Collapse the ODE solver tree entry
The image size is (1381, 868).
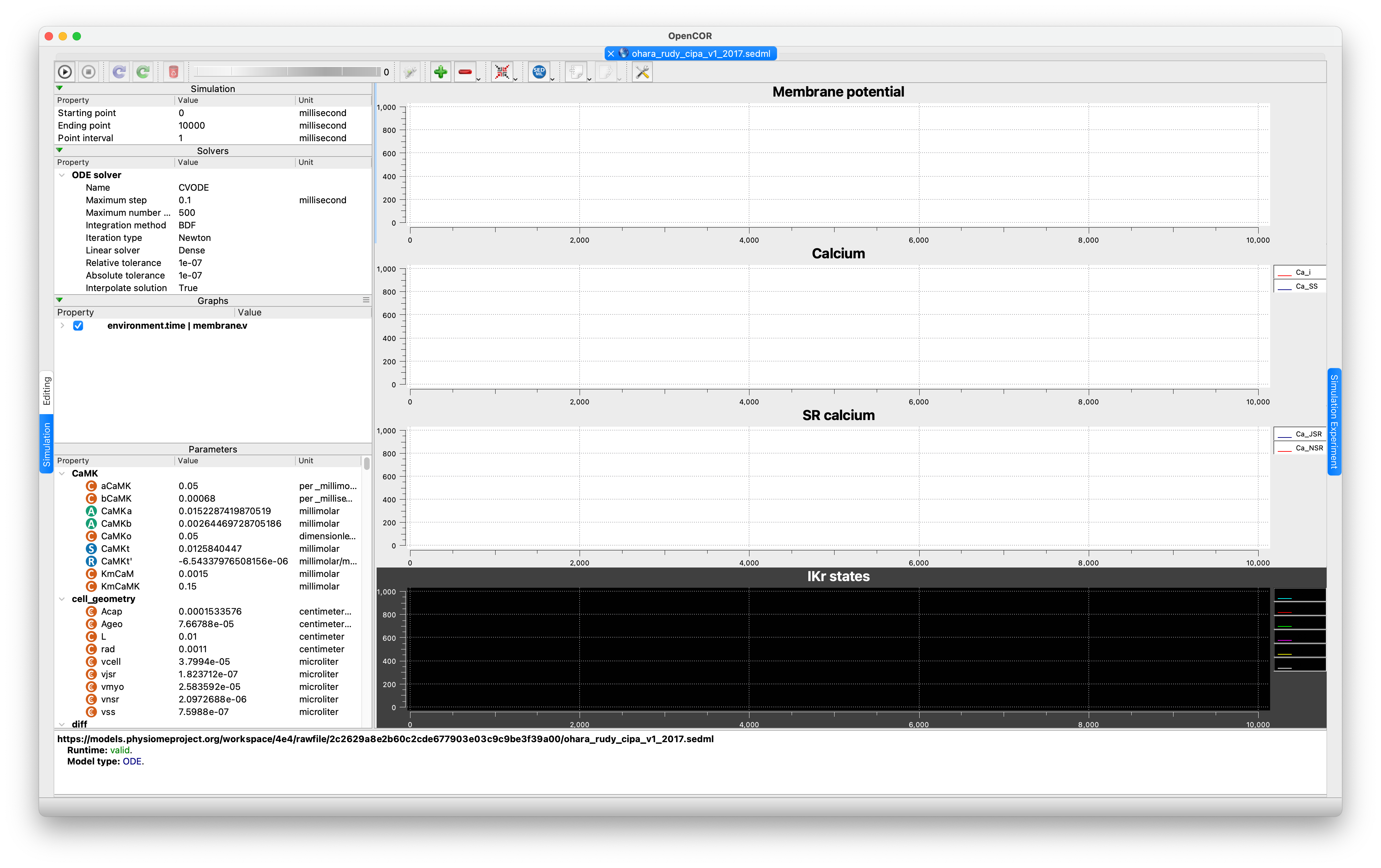tap(62, 175)
